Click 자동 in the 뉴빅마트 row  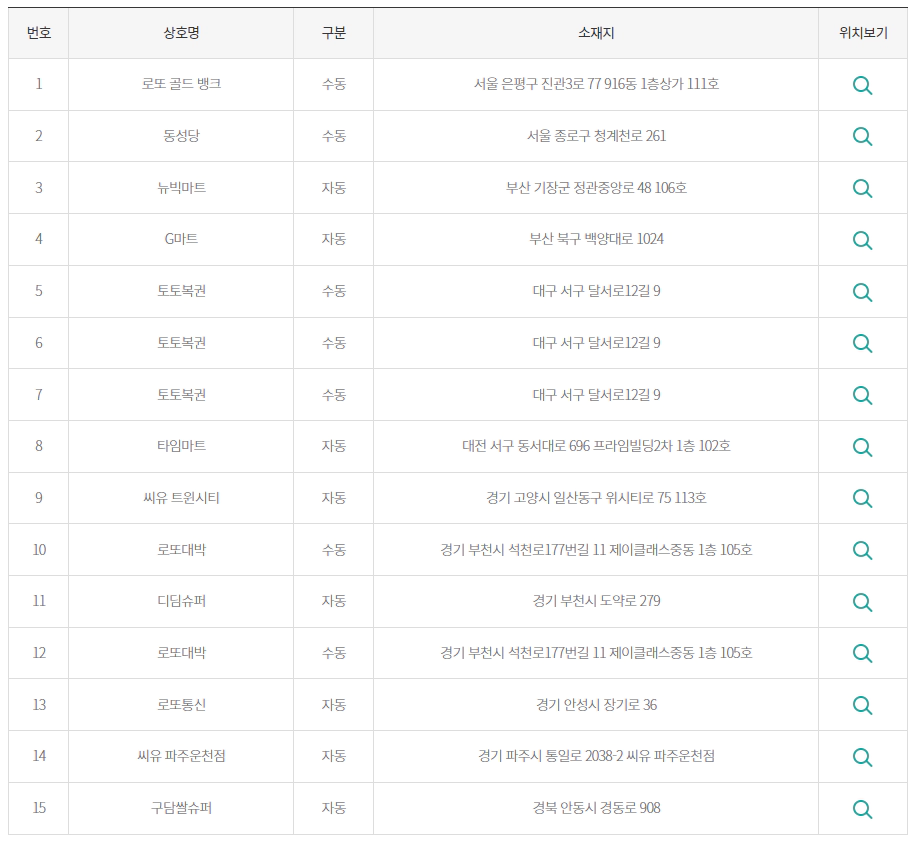(x=334, y=188)
